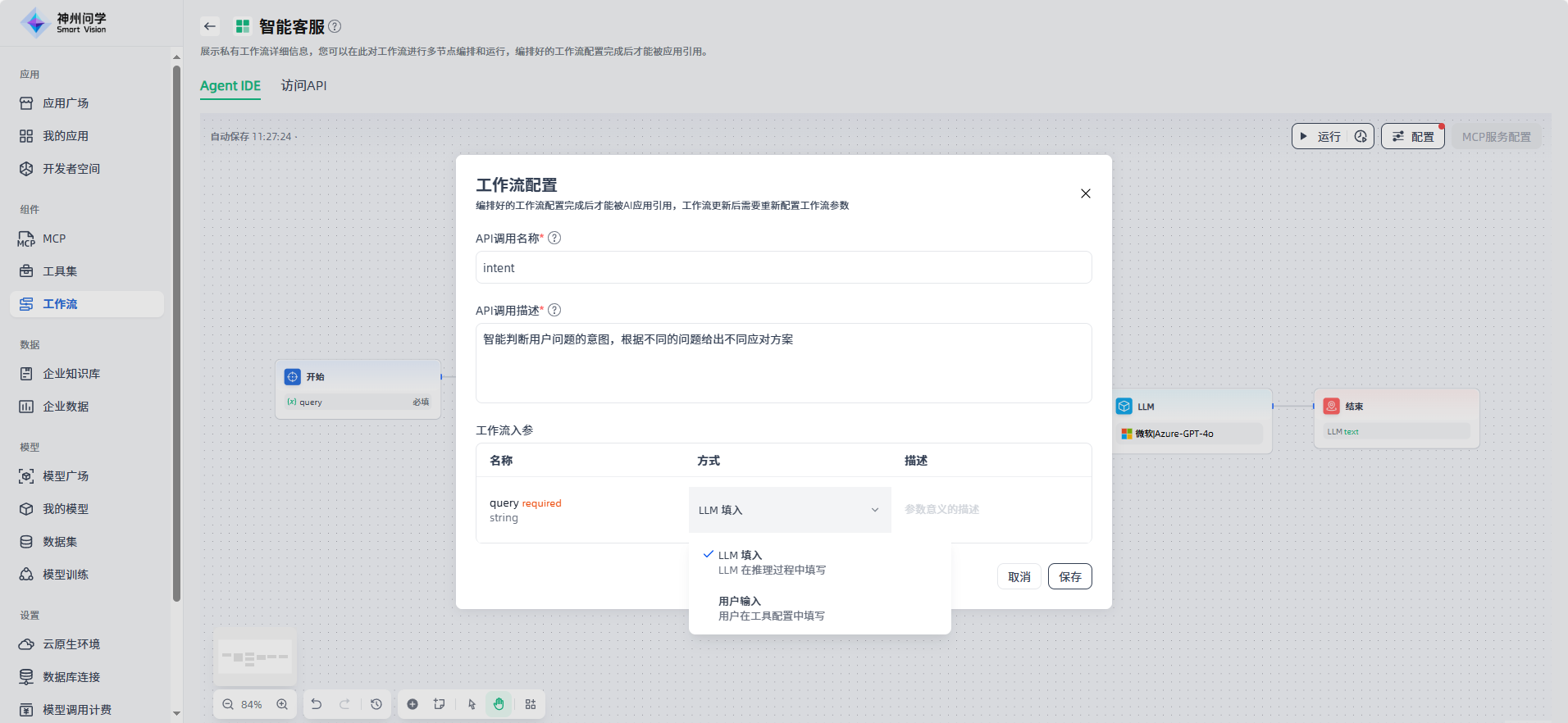This screenshot has height=723, width=1568.
Task: Switch to pointer select mode
Action: (472, 704)
